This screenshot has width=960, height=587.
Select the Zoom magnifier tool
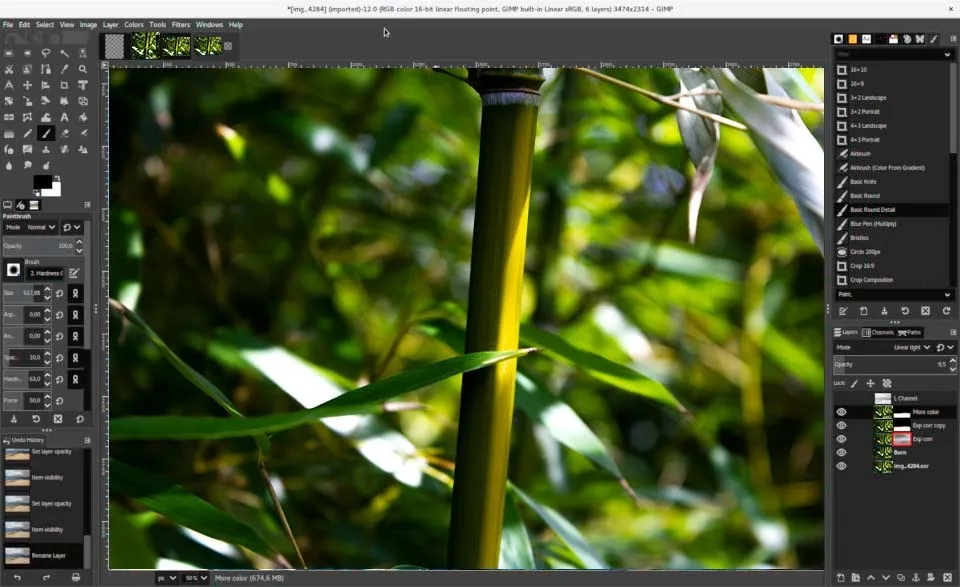tap(83, 69)
